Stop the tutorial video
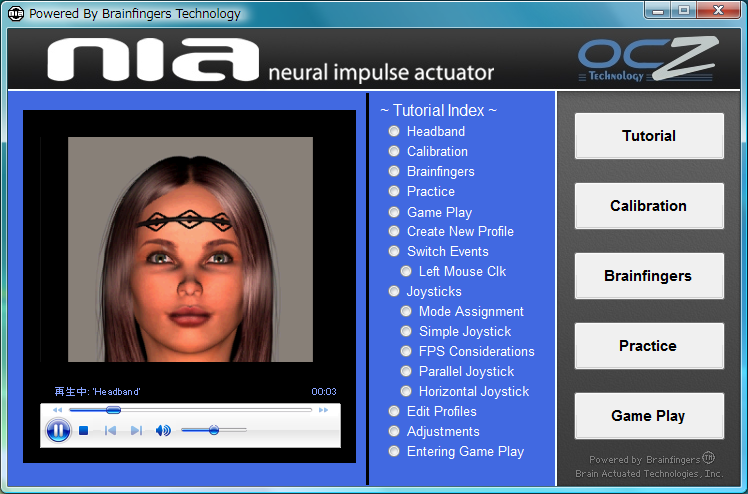Screen dimensions: 748x494 click(83, 431)
